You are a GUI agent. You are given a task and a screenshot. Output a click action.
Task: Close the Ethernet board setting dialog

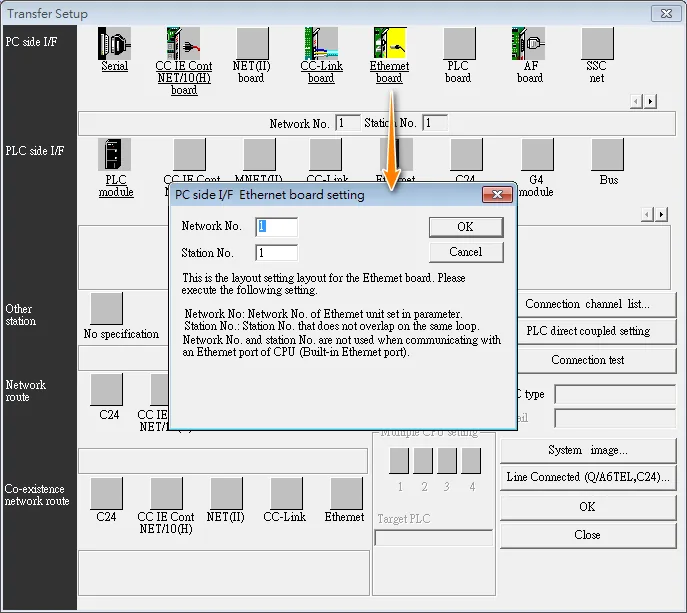click(497, 195)
